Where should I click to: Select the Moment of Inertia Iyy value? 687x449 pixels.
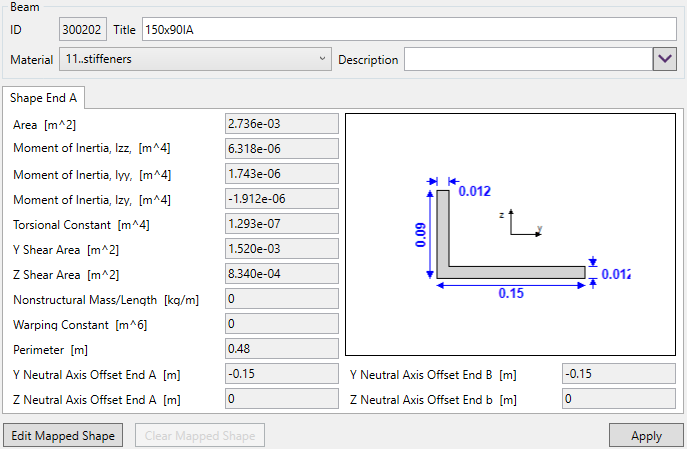[x=281, y=174]
